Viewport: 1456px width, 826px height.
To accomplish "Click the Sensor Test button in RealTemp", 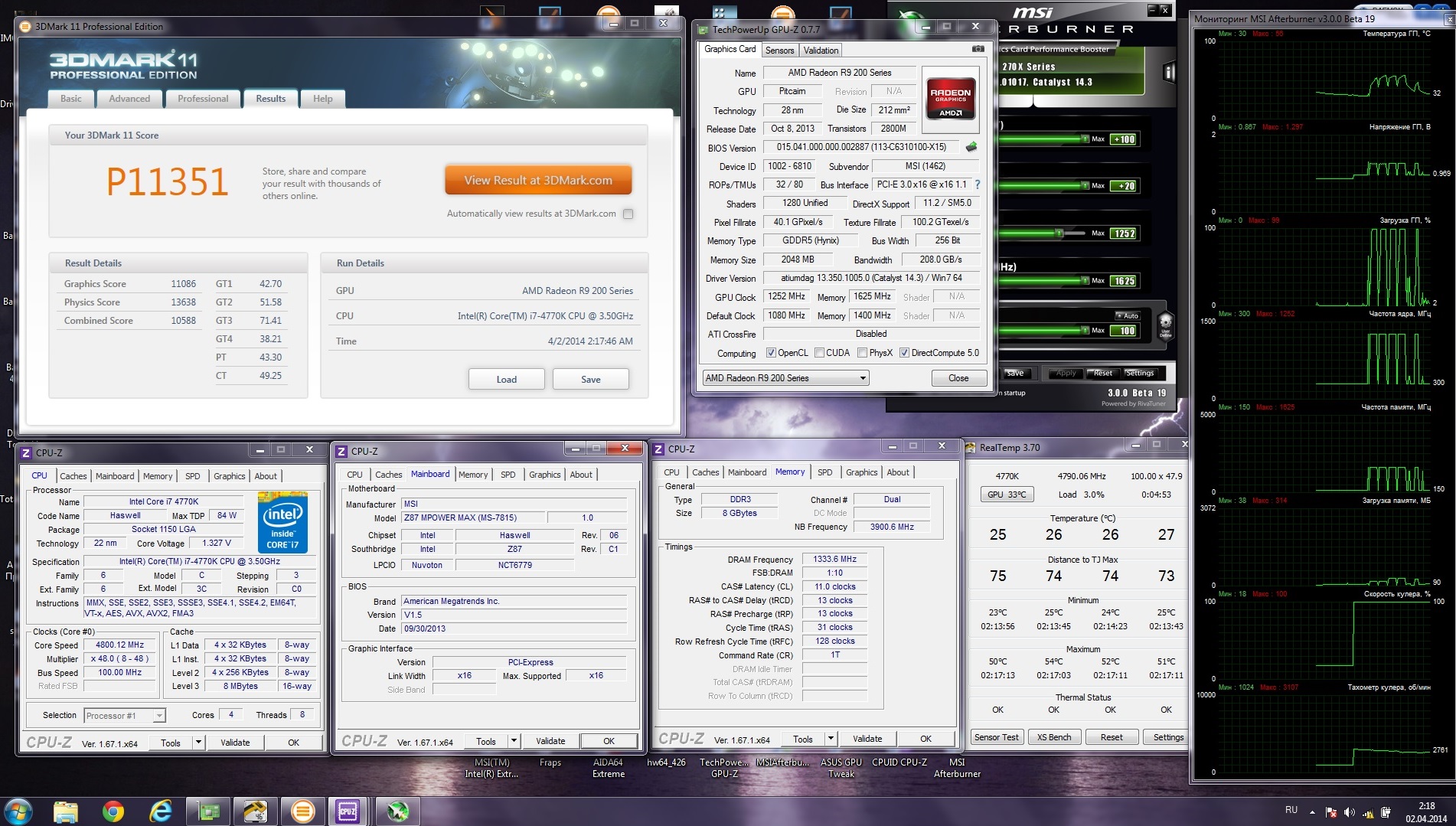I will [x=997, y=737].
